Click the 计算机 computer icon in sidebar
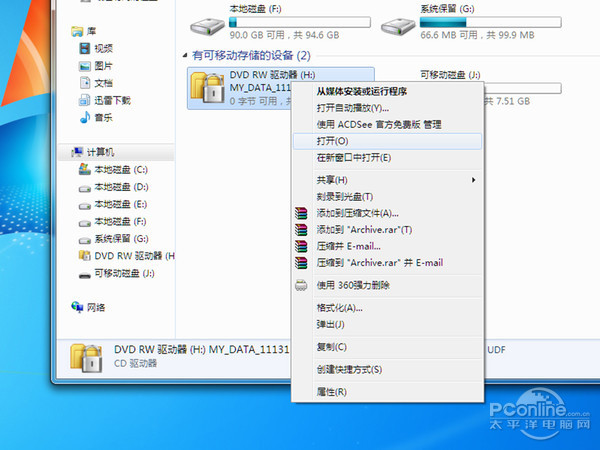Image resolution: width=600 pixels, height=450 pixels. (x=77, y=152)
